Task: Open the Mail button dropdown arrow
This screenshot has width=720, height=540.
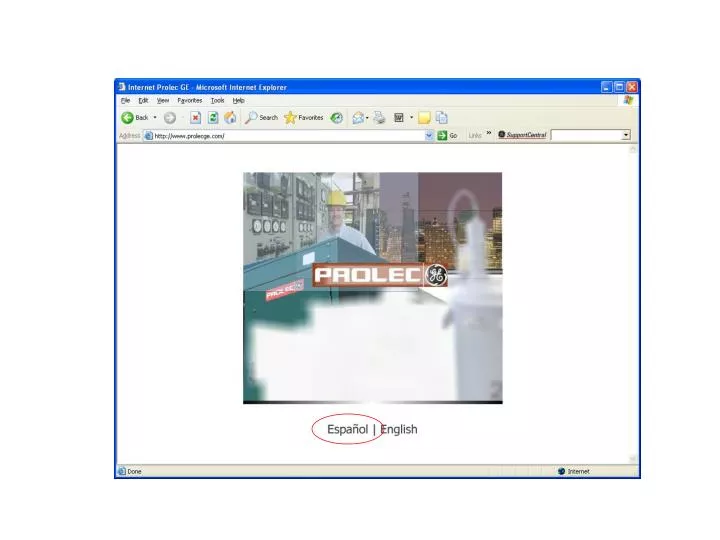Action: pos(367,118)
